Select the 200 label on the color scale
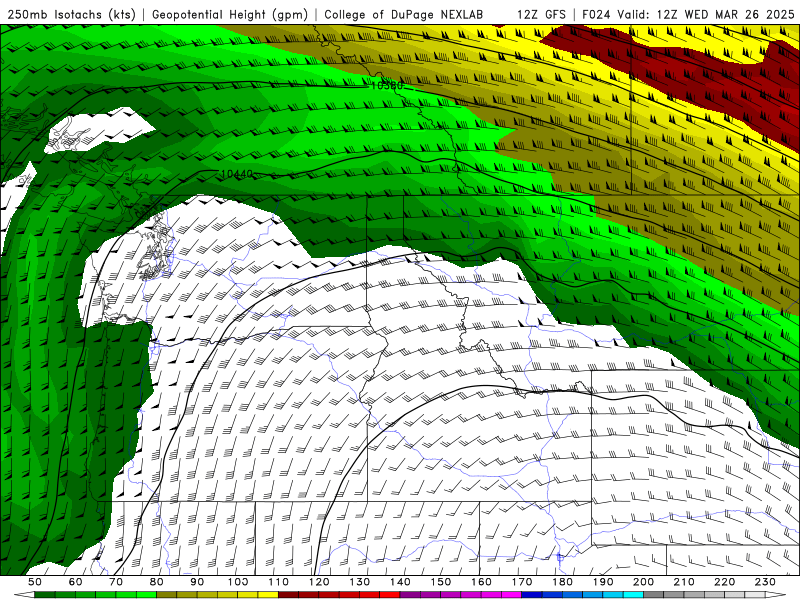 tap(643, 582)
